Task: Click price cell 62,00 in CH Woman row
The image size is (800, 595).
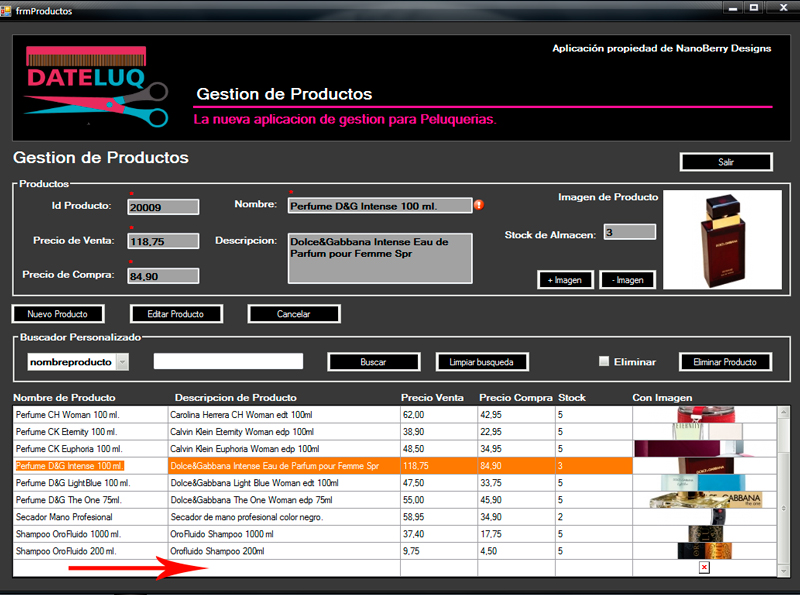Action: tap(439, 414)
